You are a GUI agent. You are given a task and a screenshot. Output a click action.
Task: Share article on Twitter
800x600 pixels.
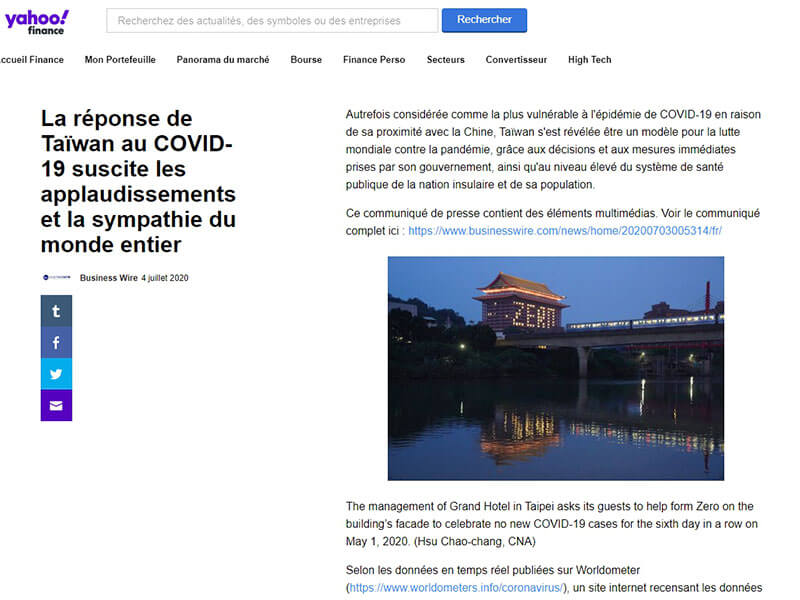pyautogui.click(x=56, y=373)
